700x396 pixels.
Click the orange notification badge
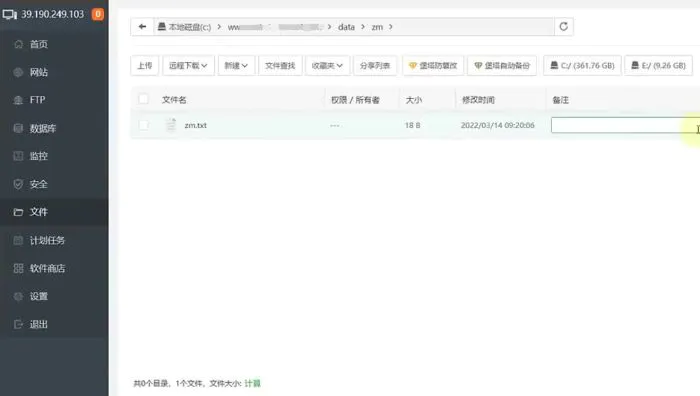click(x=98, y=14)
